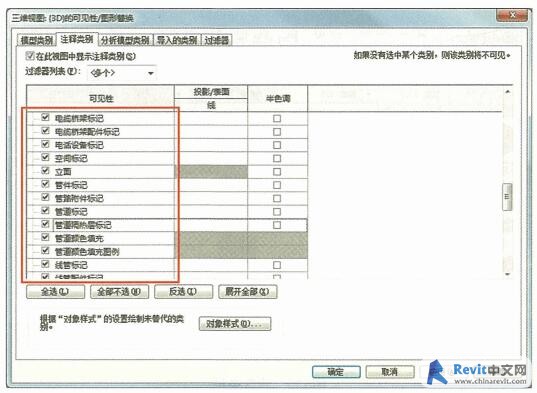Viewport: 537px width, 393px height.
Task: Highlight the 管路附件标记 row label
Action: 79,199
